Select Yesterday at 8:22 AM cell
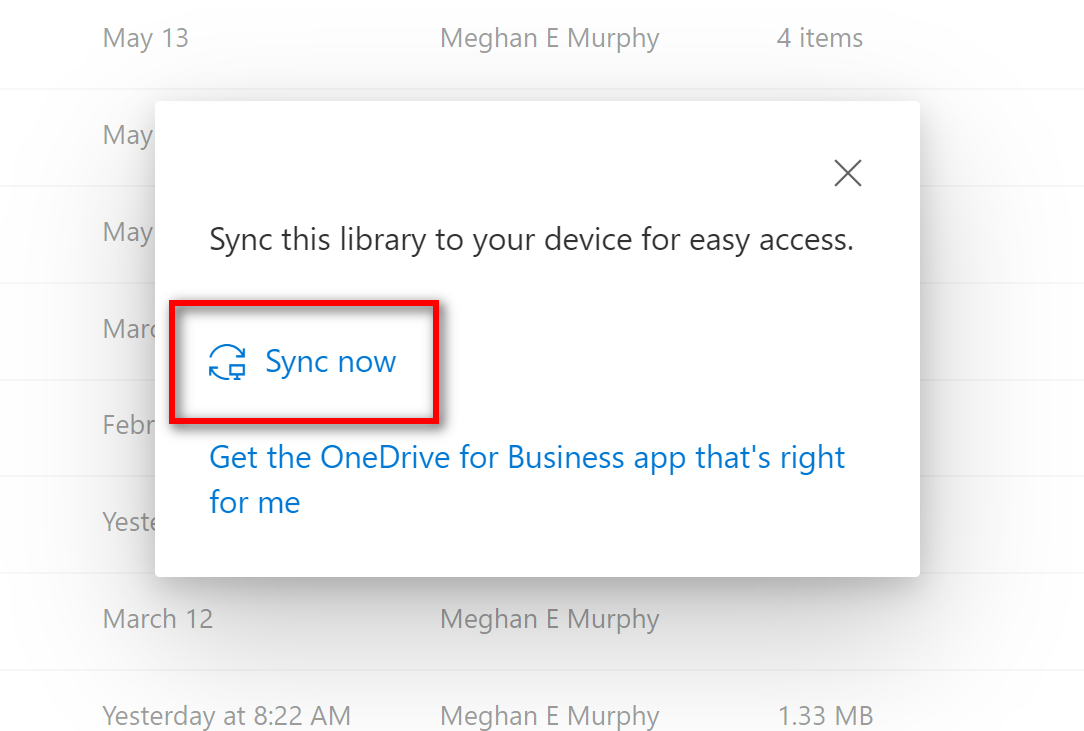 [227, 716]
